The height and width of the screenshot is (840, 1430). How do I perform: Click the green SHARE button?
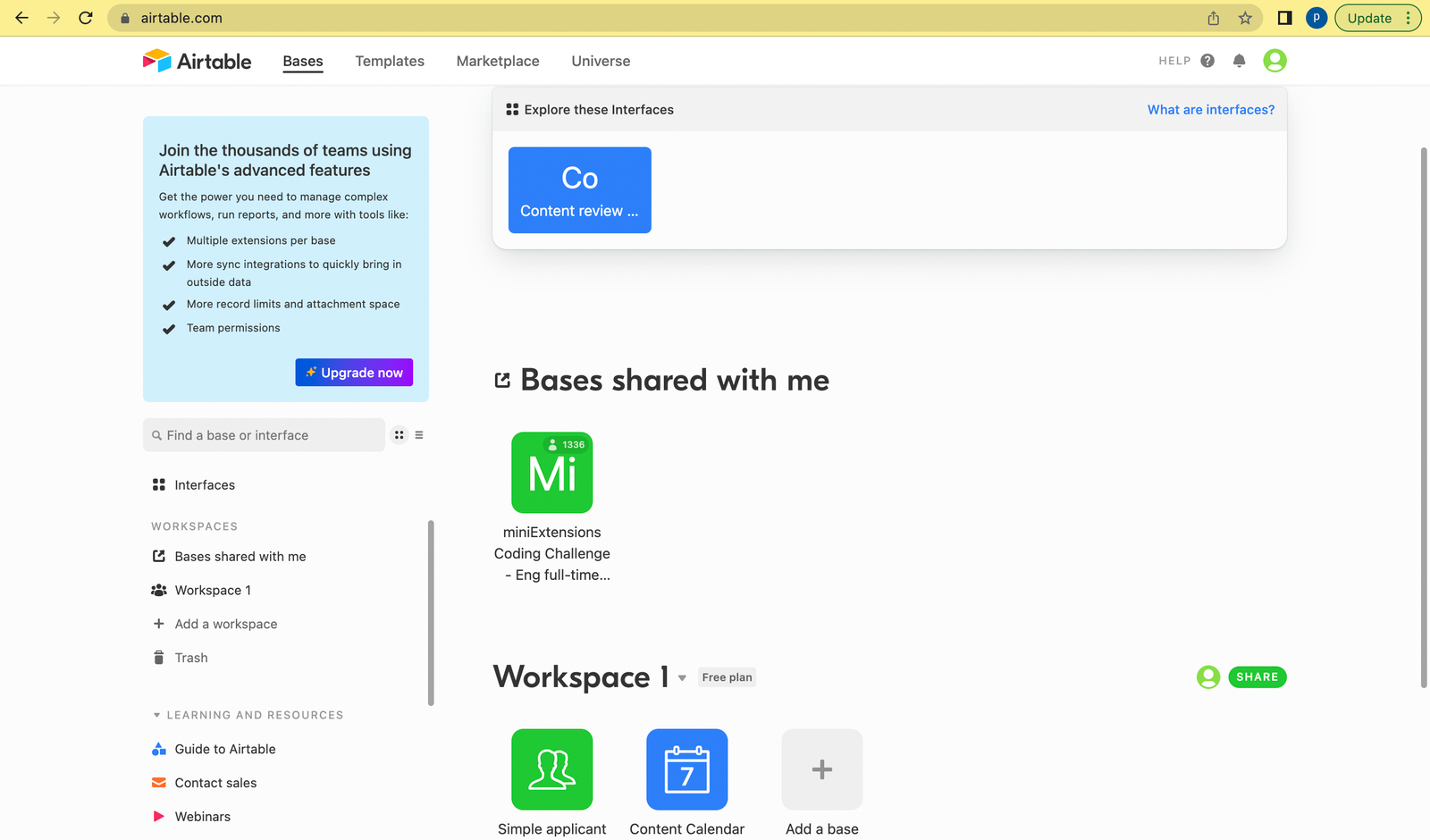tap(1258, 677)
